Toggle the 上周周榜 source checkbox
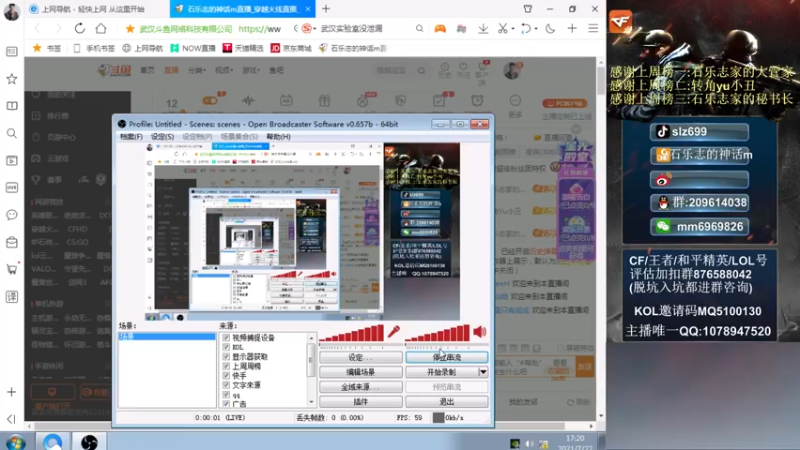 (226, 366)
